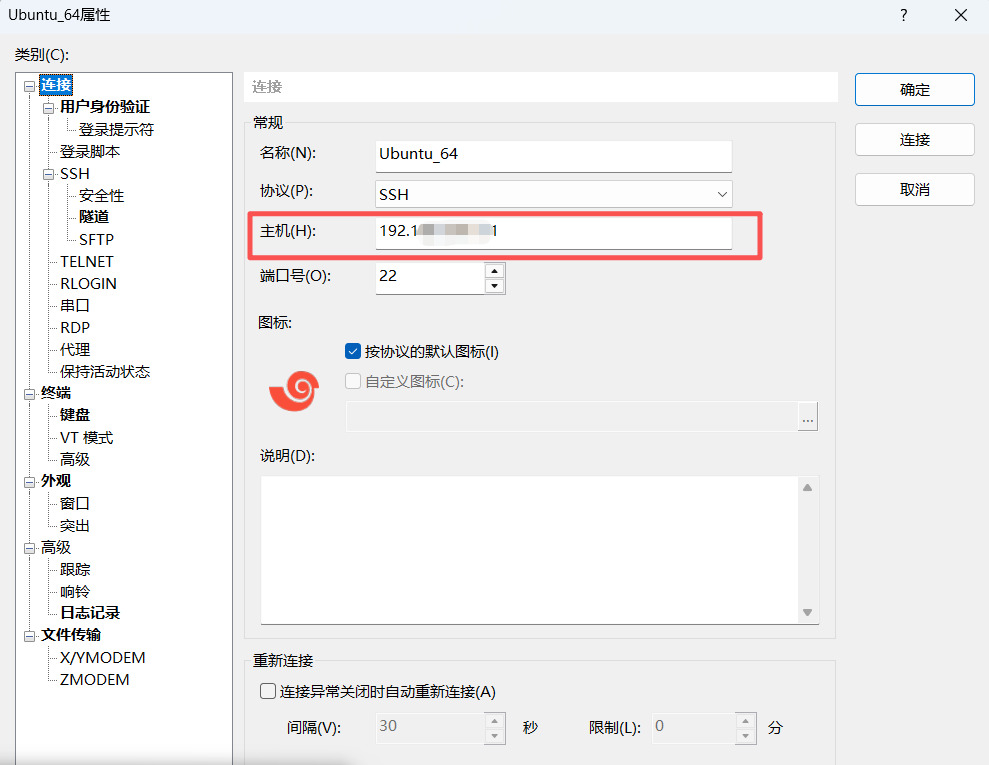Select 日志记录 in the tree
This screenshot has width=989, height=765.
point(90,613)
